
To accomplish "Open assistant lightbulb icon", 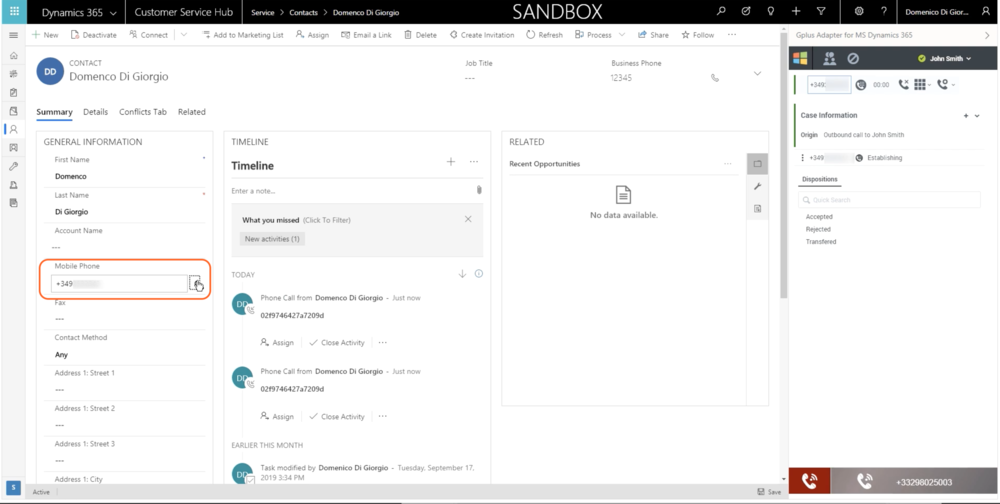I will [x=770, y=11].
